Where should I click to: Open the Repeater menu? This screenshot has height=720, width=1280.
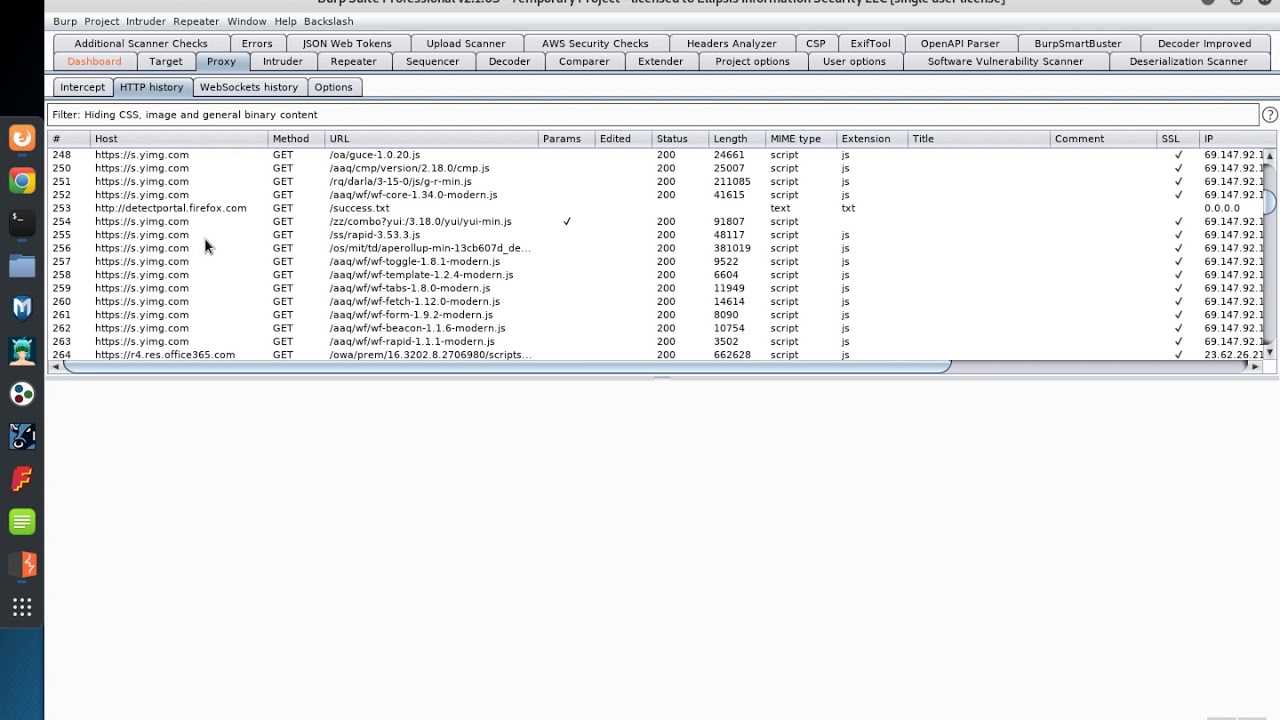coord(196,21)
